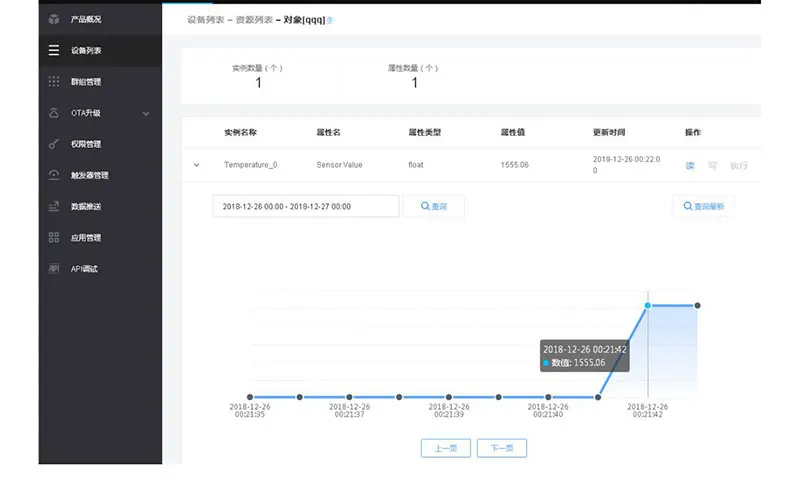Image resolution: width=800 pixels, height=480 pixels.
Task: Expand the Temperature_0 row chevron
Action: coord(196,165)
